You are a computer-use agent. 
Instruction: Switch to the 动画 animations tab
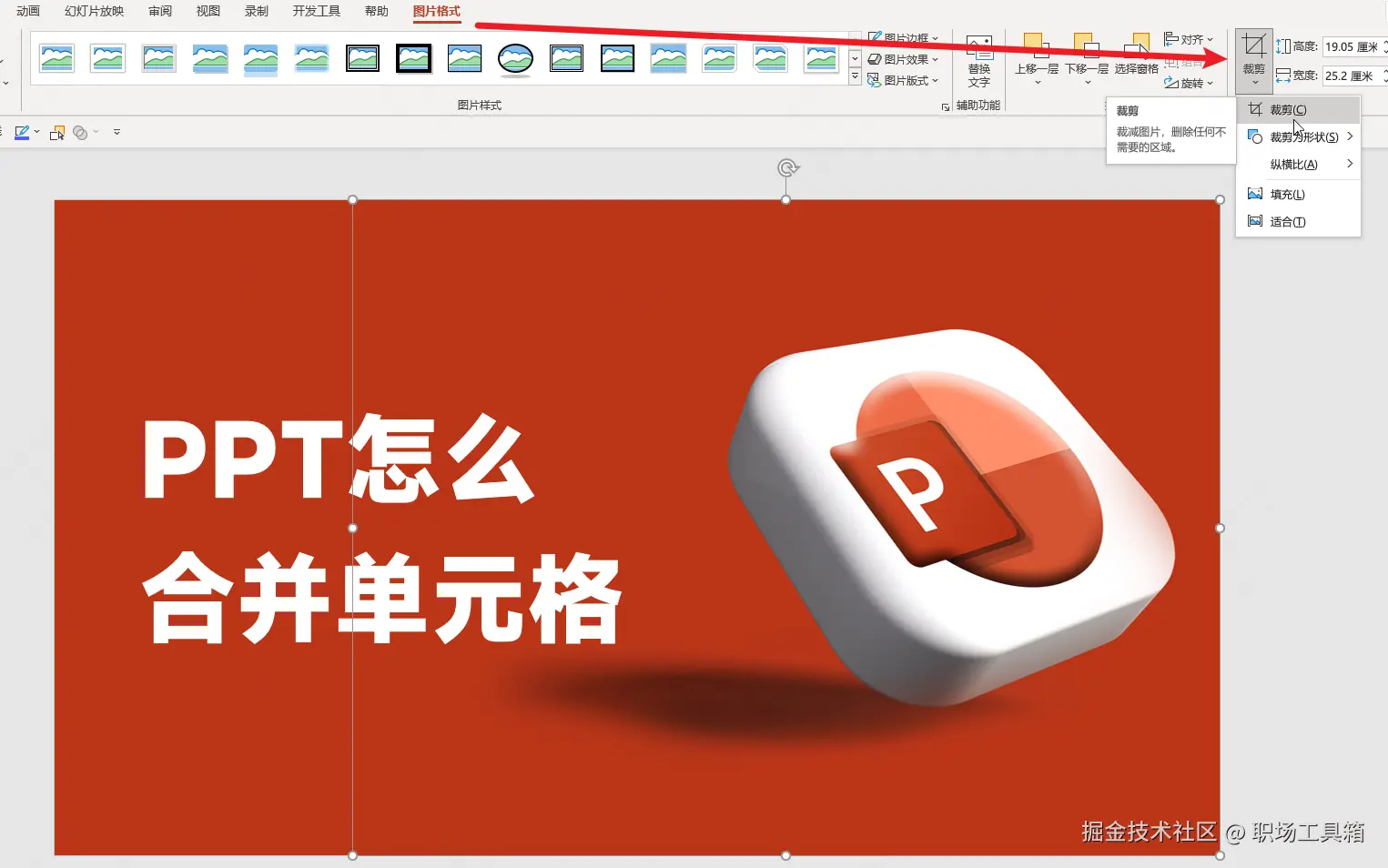click(x=28, y=11)
